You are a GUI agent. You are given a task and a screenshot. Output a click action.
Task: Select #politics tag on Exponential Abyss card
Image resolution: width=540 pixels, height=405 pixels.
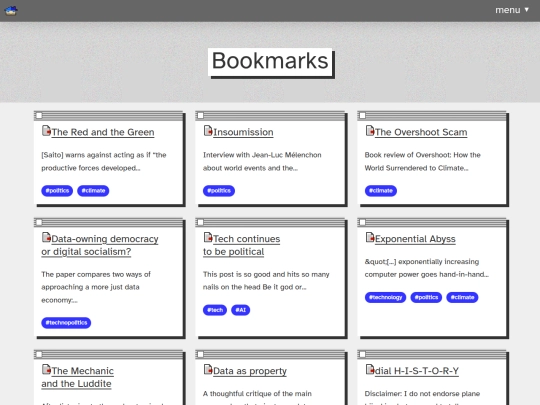(426, 297)
